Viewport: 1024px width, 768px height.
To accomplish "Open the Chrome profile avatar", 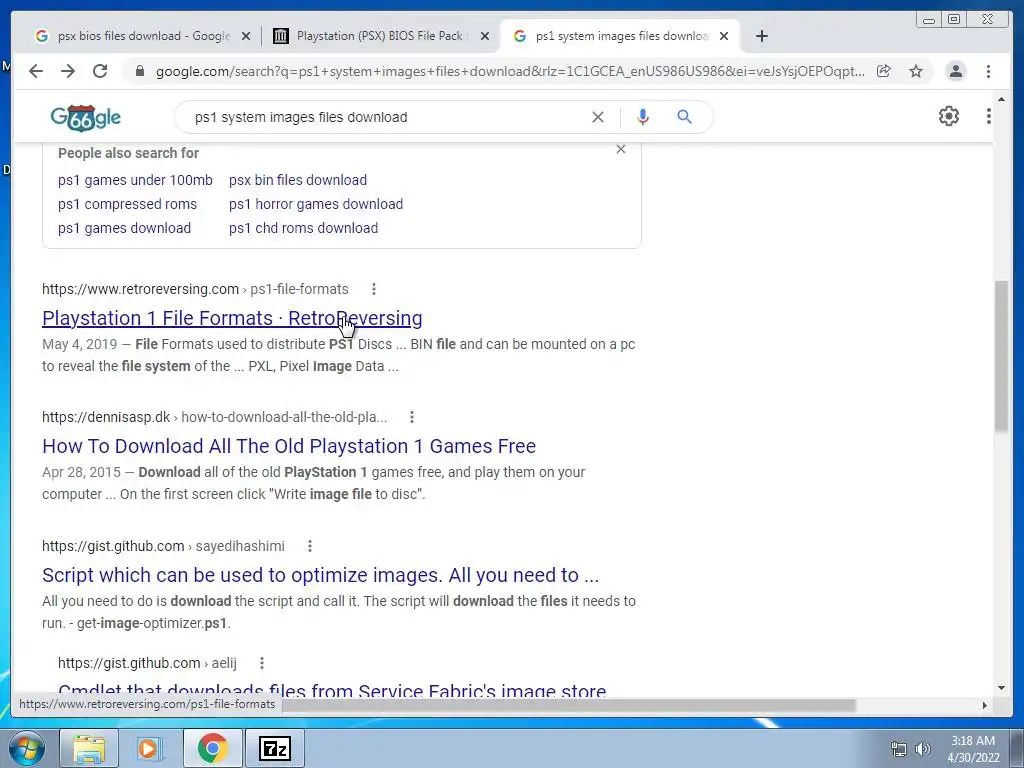I will (x=955, y=71).
